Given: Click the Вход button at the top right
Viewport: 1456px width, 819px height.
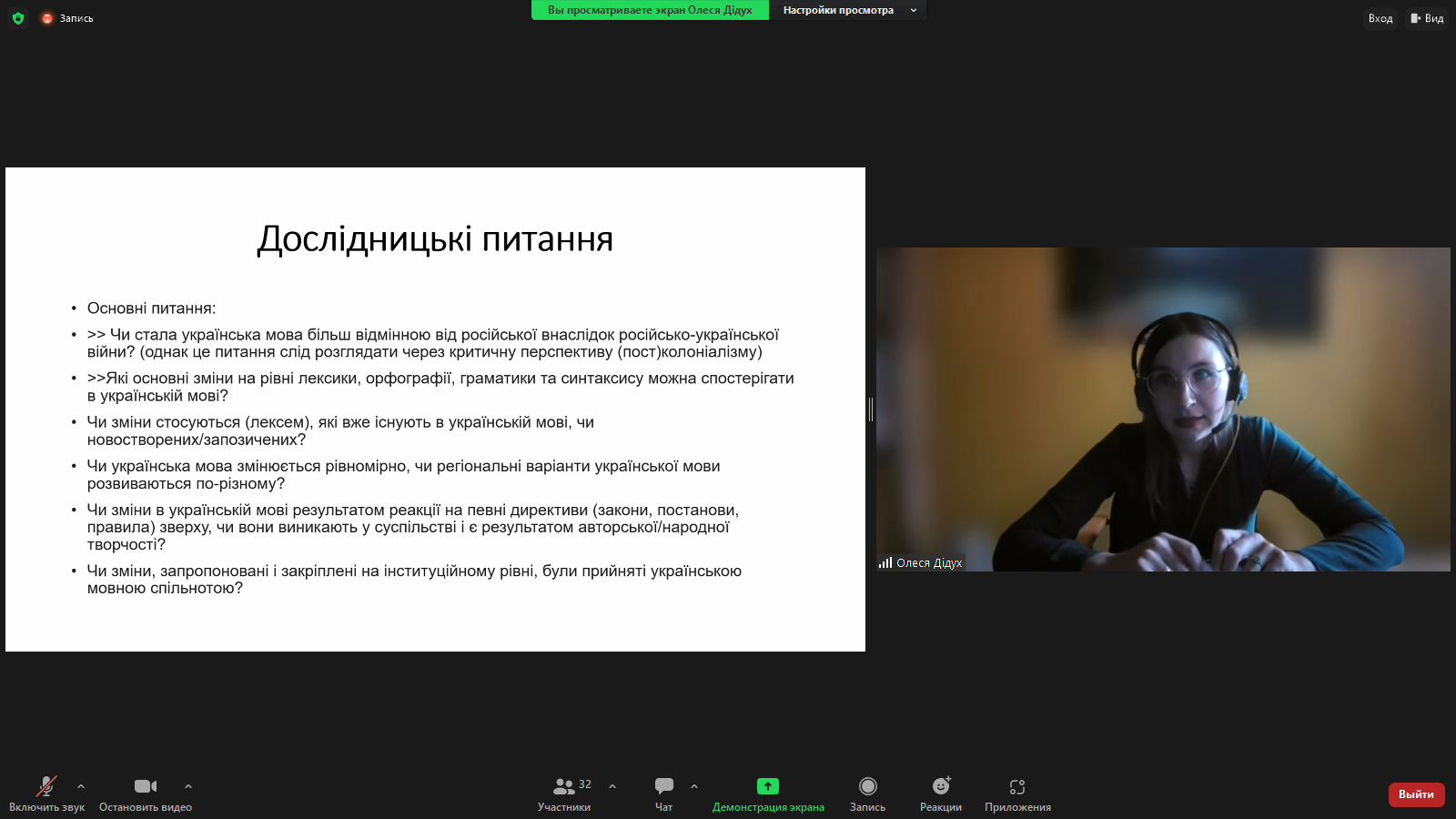Looking at the screenshot, I should pos(1380,18).
